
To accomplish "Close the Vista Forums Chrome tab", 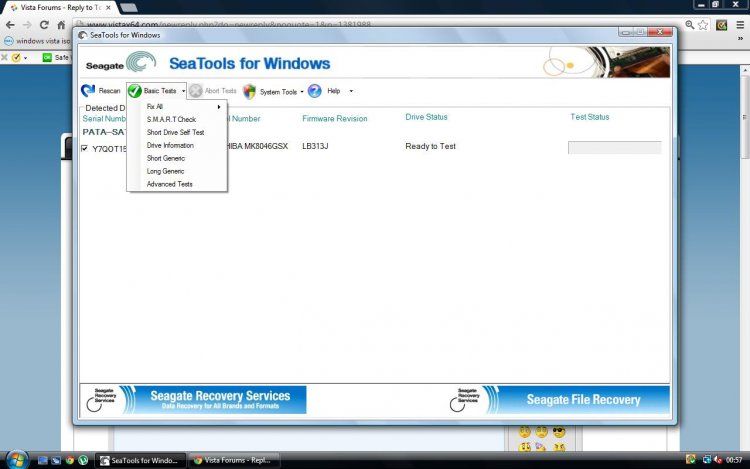I will [109, 8].
